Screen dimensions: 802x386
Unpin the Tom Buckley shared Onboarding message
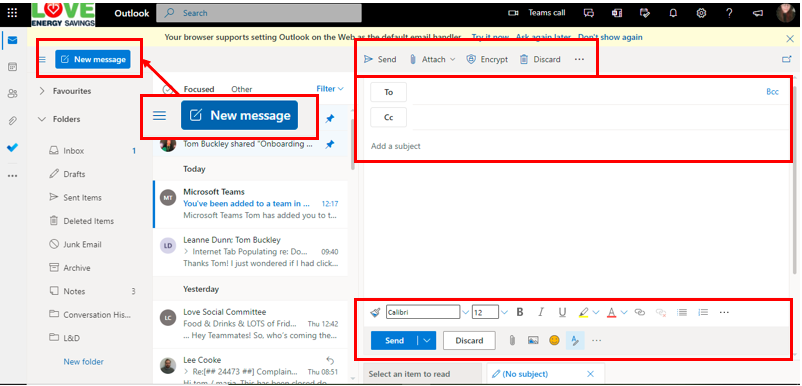tap(330, 145)
